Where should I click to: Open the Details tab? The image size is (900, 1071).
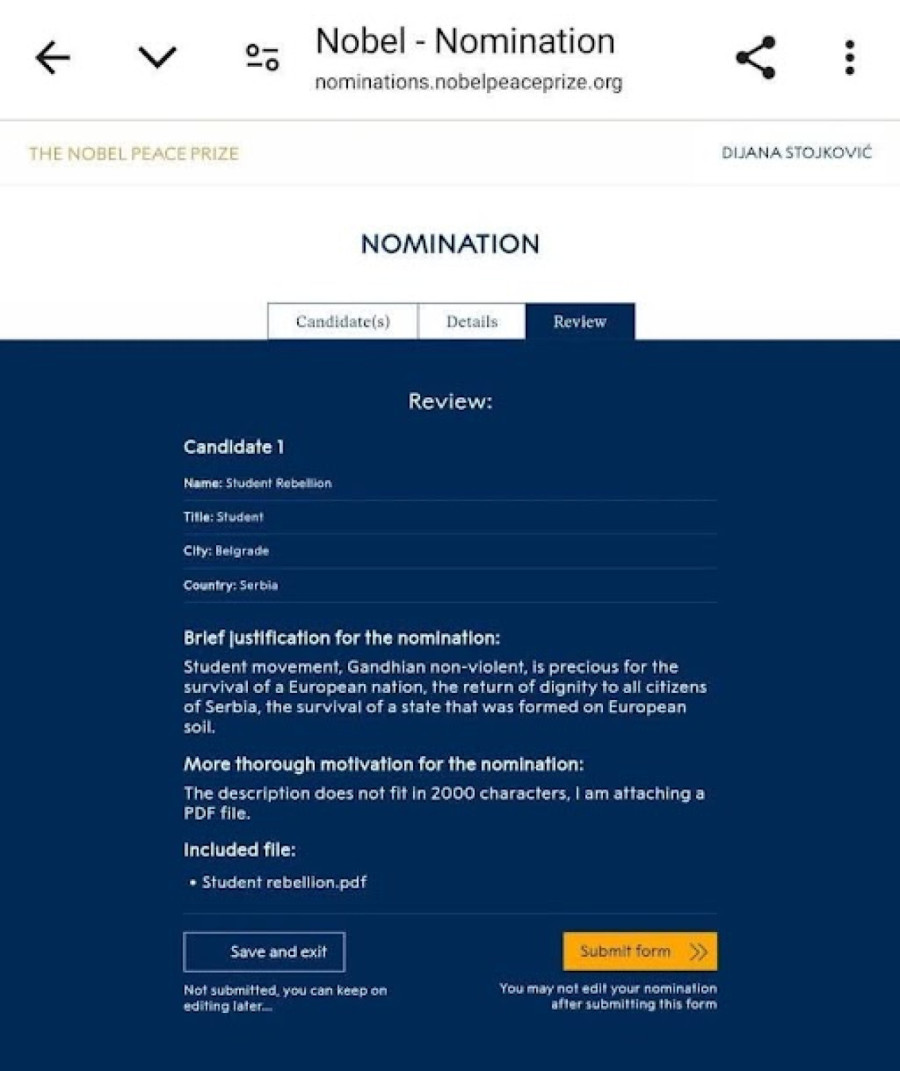pos(471,322)
